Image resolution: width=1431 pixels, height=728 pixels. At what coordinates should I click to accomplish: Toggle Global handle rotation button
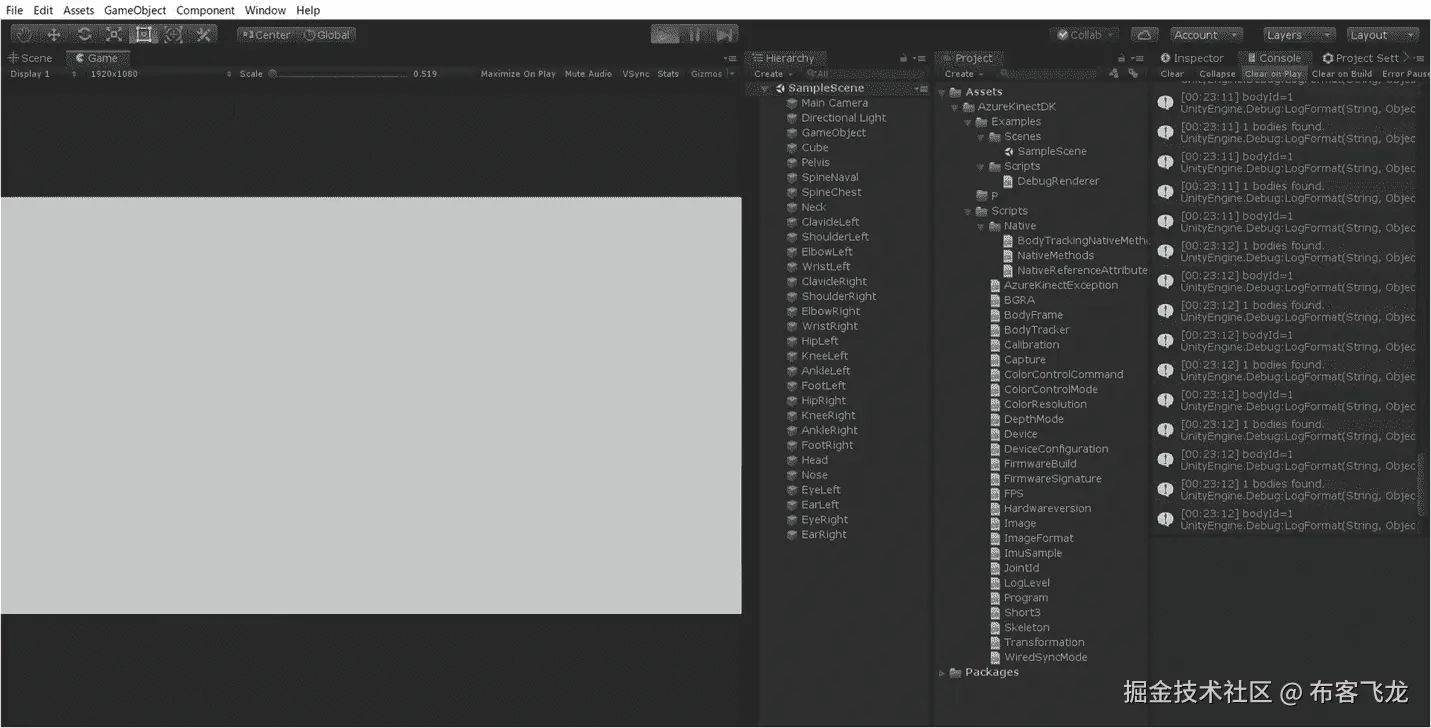[x=327, y=35]
